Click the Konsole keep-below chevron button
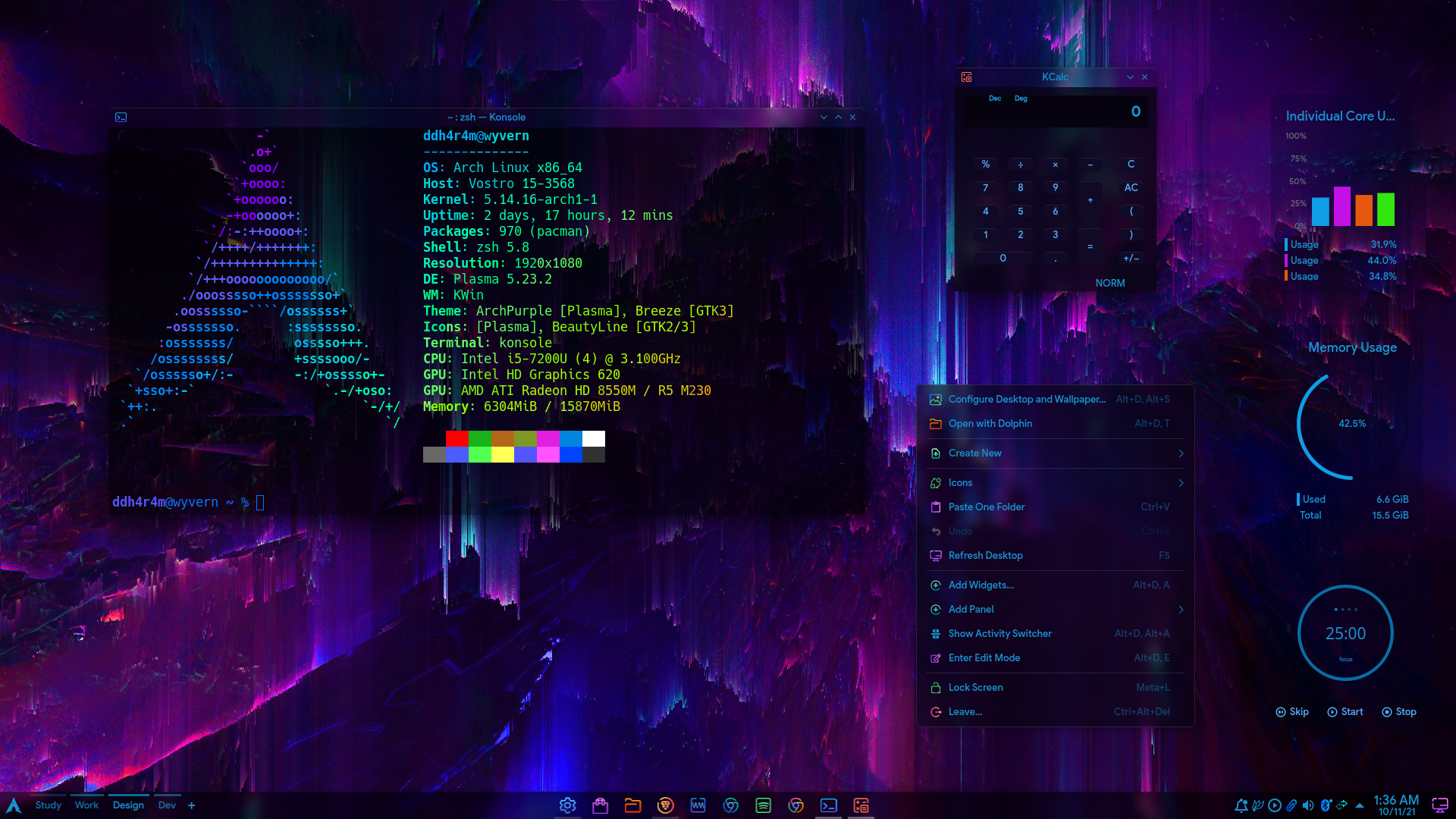Screen dimensions: 1456x819 (824, 117)
